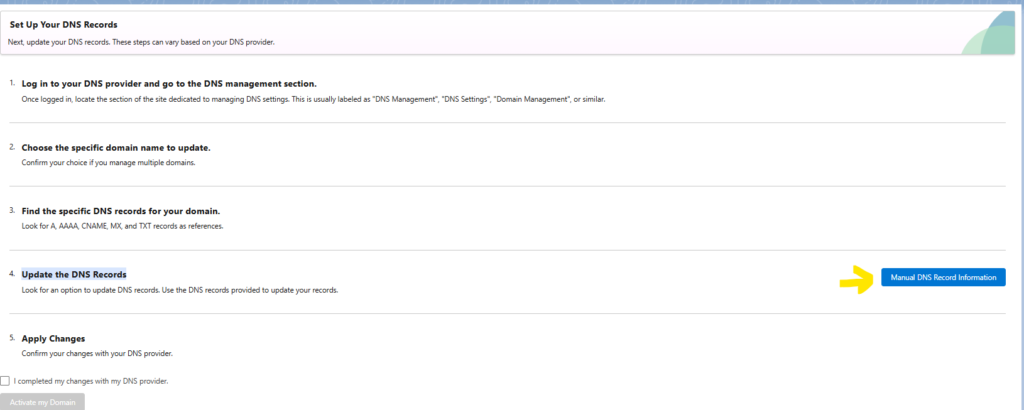
Task: Check 'I completed my changes' checkbox
Action: point(5,381)
